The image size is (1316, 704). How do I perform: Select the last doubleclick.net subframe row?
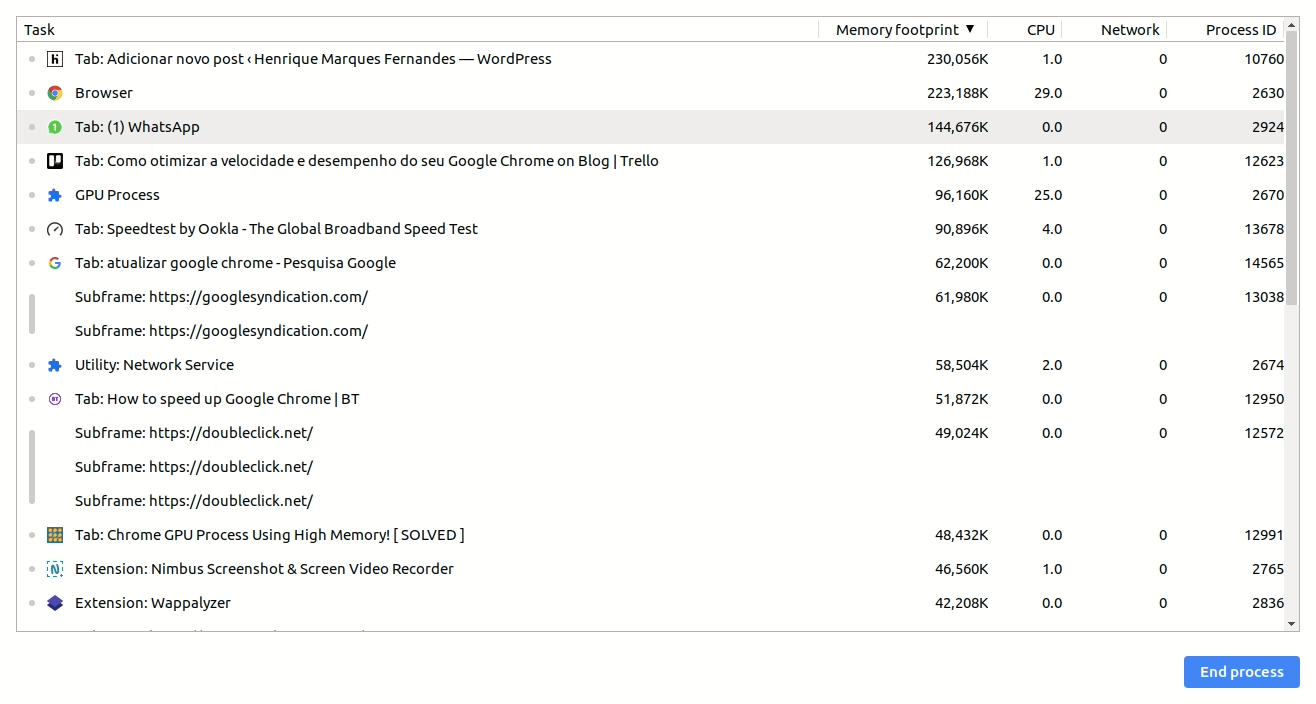[651, 501]
